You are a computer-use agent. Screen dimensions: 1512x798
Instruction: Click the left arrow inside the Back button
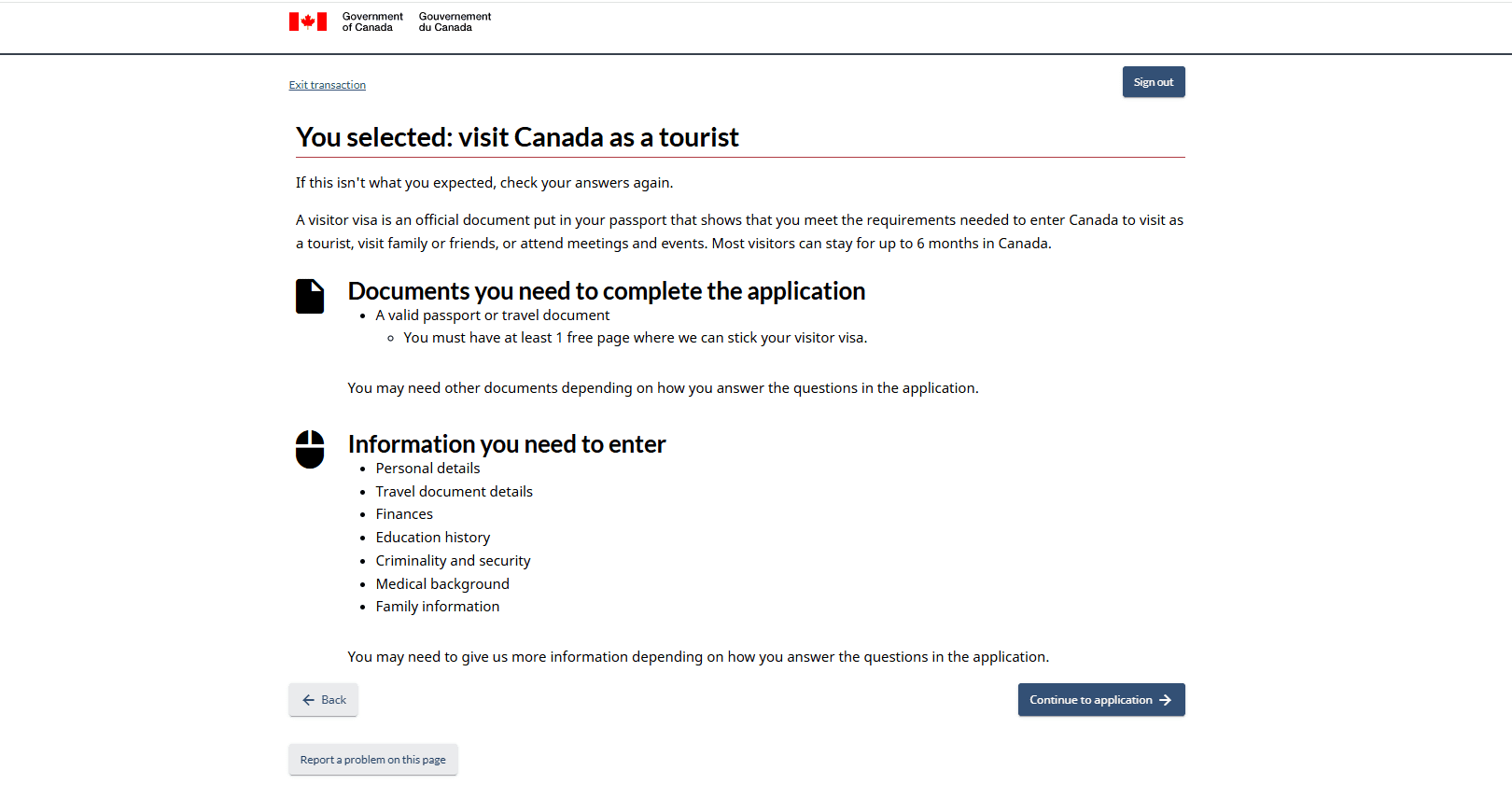click(309, 699)
